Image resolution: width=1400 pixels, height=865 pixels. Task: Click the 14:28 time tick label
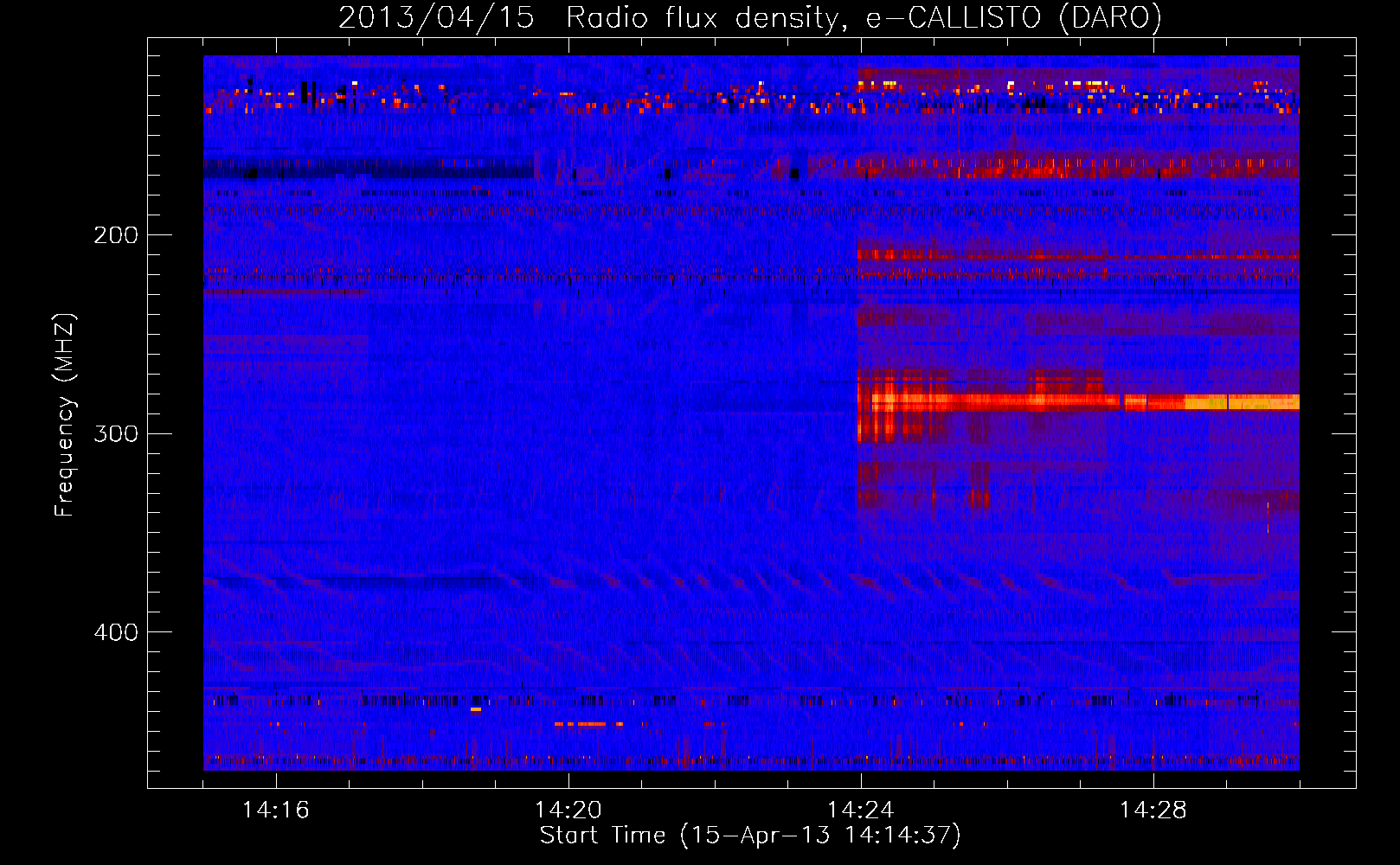tap(1153, 810)
